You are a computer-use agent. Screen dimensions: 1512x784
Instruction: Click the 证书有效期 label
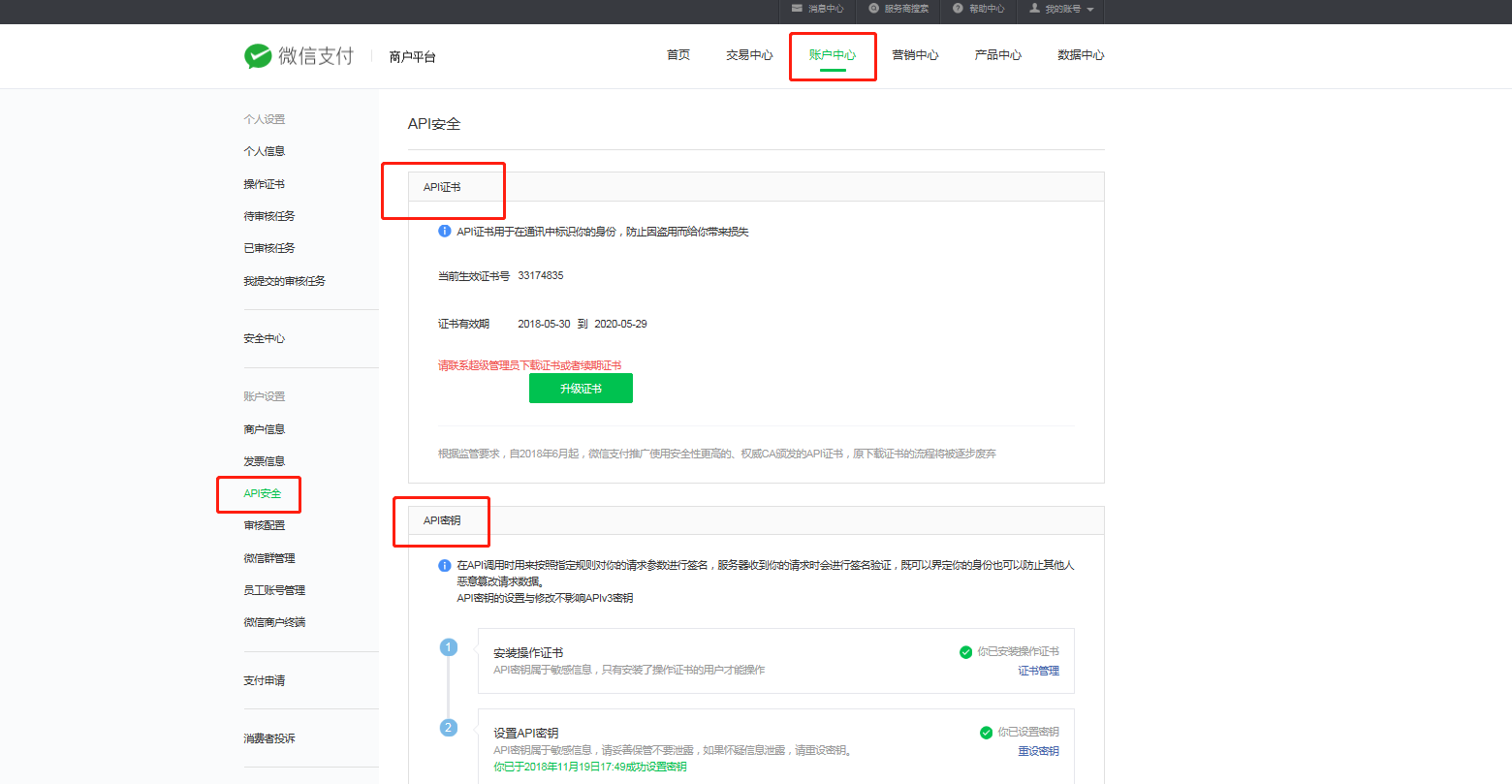pyautogui.click(x=464, y=324)
